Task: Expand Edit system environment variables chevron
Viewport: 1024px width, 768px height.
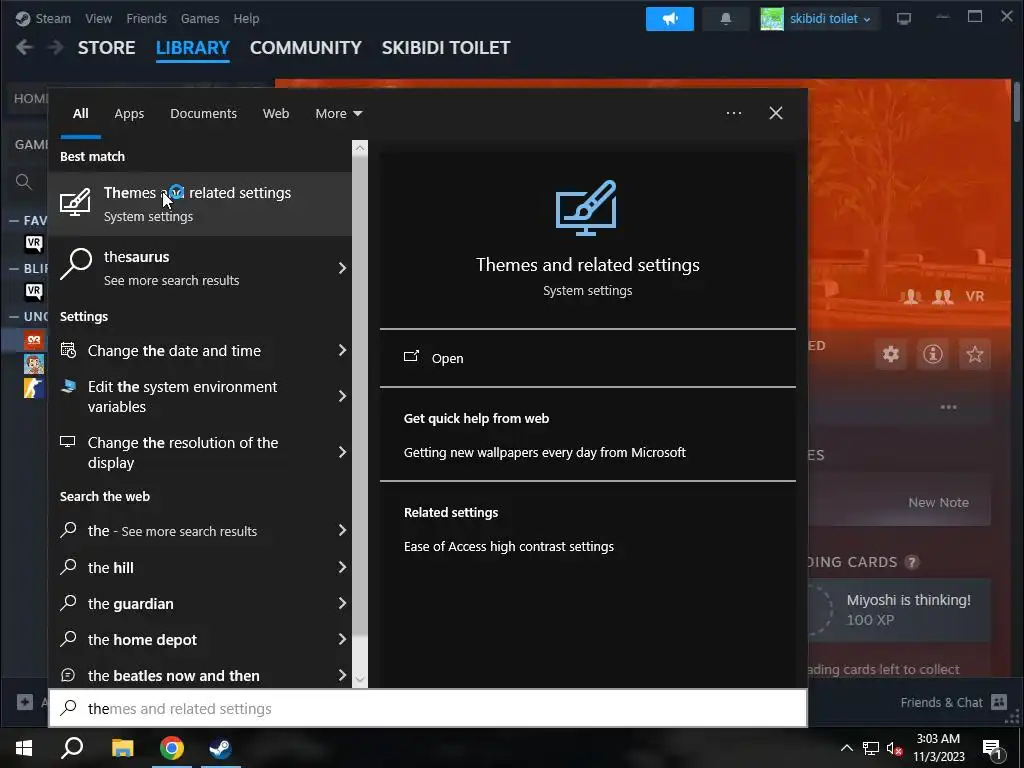Action: [342, 396]
